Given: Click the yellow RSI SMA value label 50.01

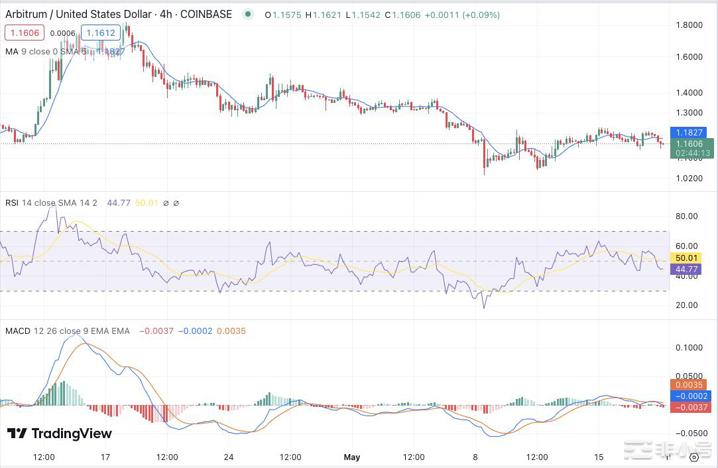Looking at the screenshot, I should pos(686,258).
